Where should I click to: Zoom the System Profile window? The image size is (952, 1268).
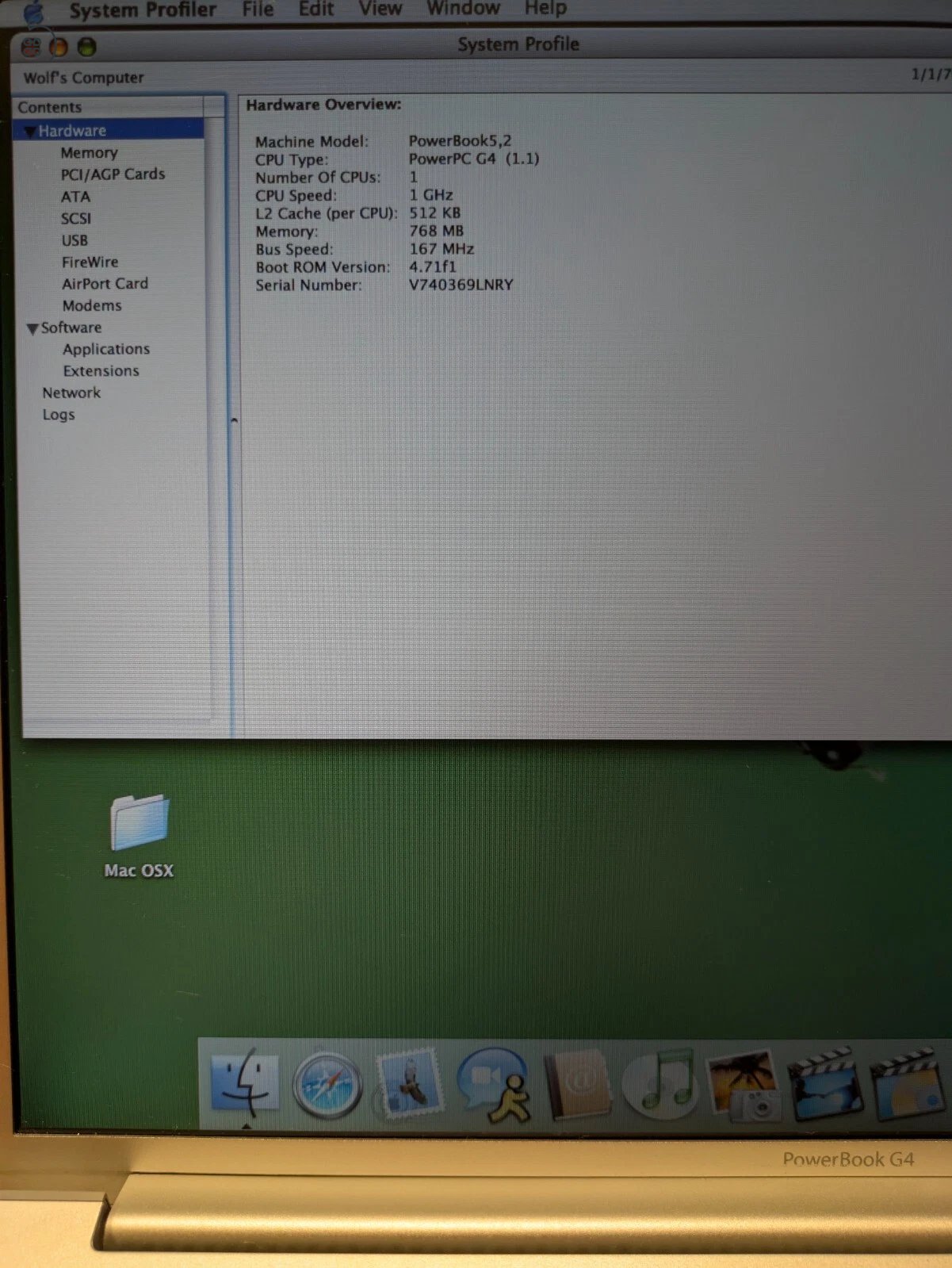(x=86, y=48)
